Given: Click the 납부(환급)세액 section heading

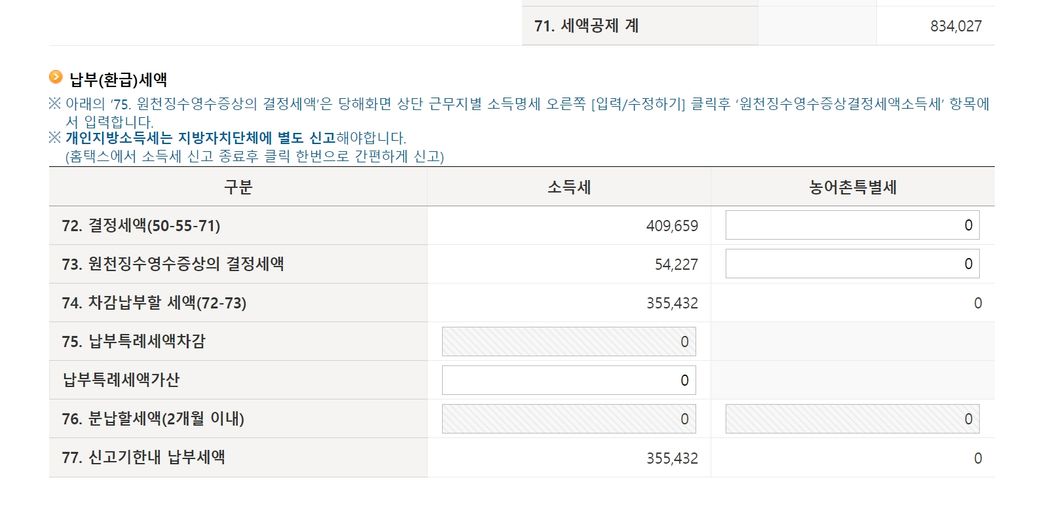Looking at the screenshot, I should point(118,78).
